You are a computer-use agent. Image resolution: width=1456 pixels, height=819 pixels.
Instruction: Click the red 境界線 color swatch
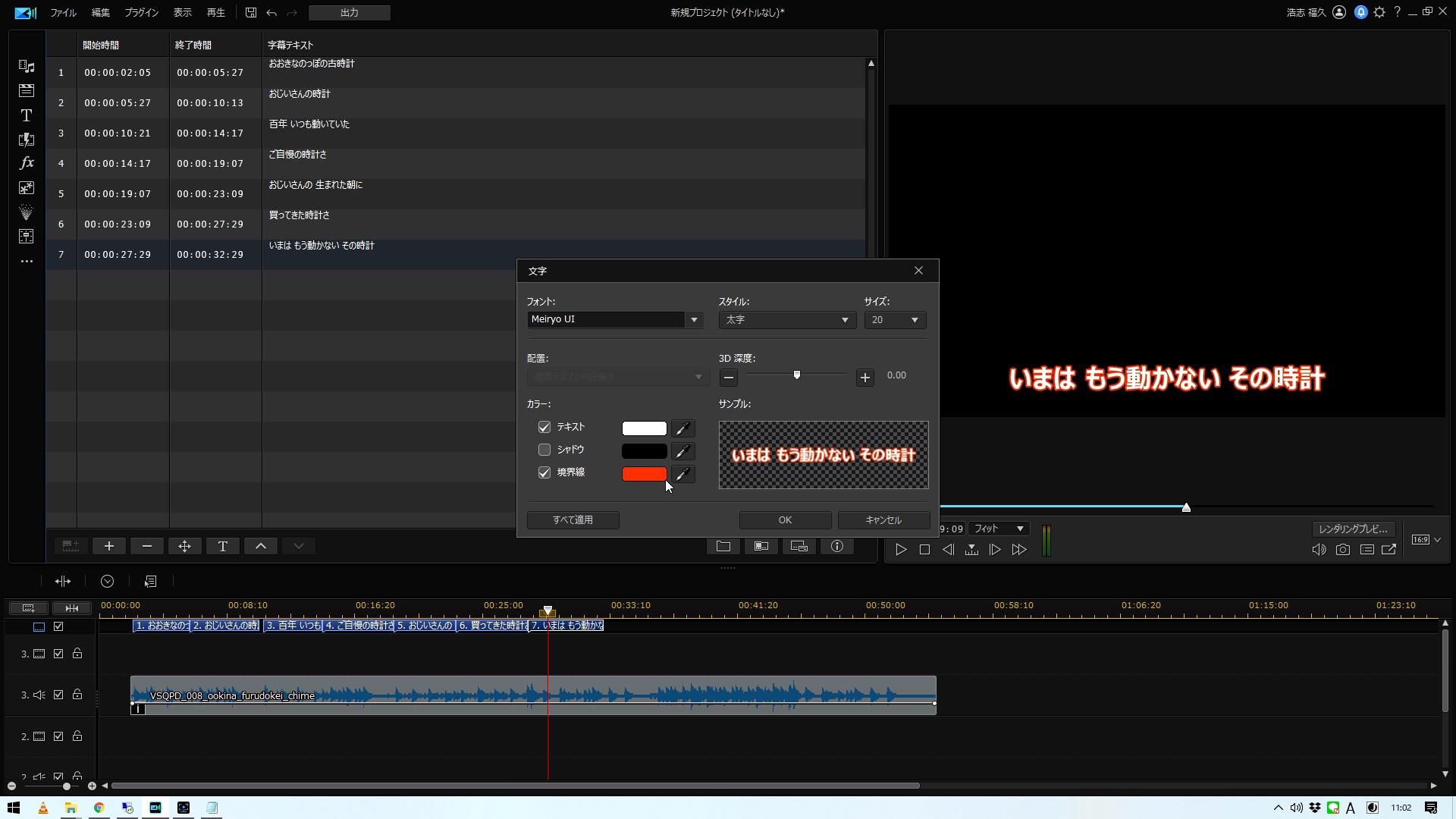point(644,474)
